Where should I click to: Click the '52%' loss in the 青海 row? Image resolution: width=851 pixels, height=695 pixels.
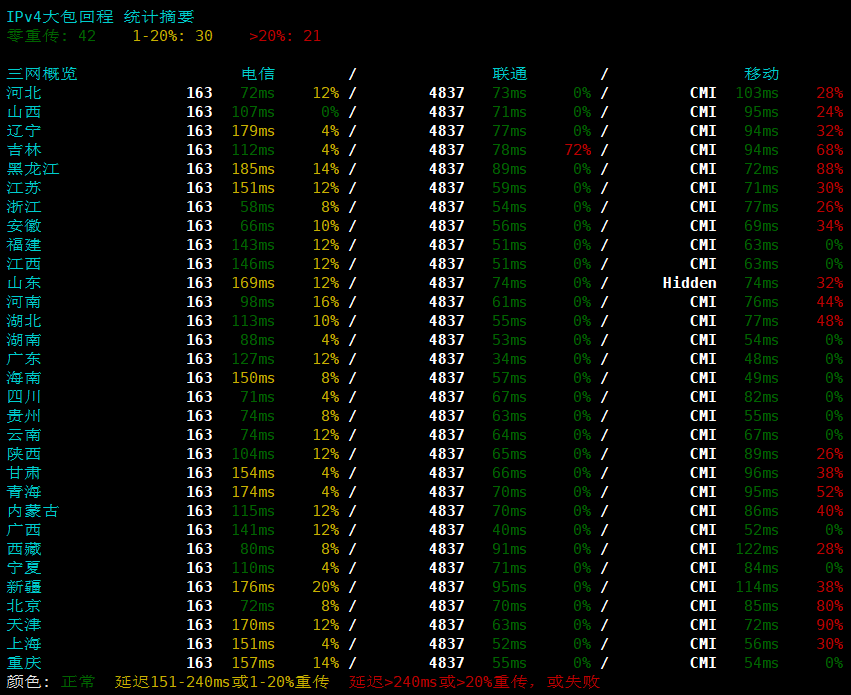[x=830, y=492]
